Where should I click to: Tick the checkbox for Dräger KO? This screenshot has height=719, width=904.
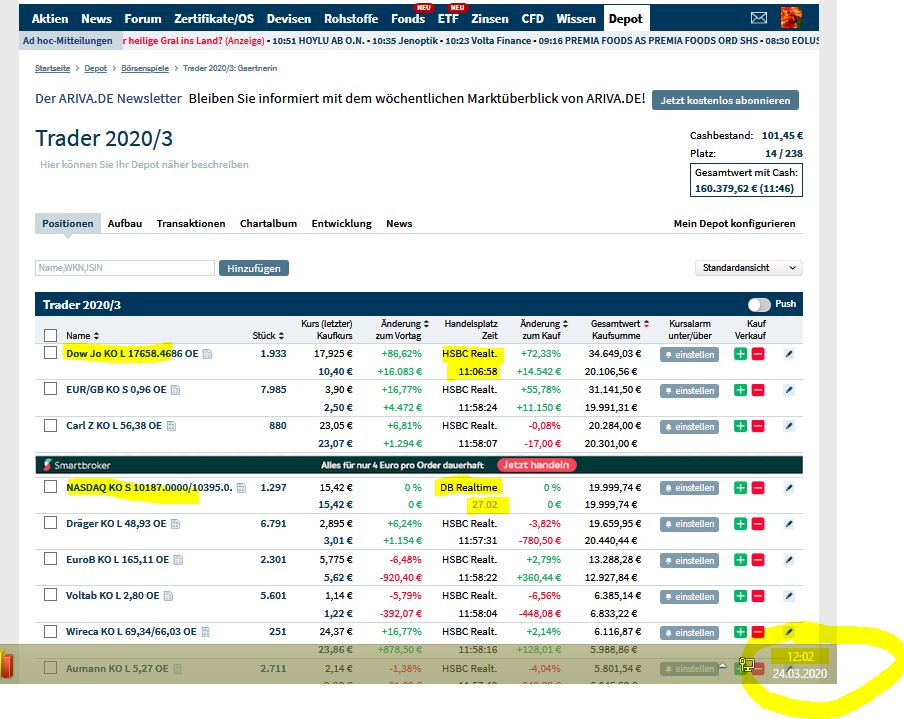tap(51, 522)
